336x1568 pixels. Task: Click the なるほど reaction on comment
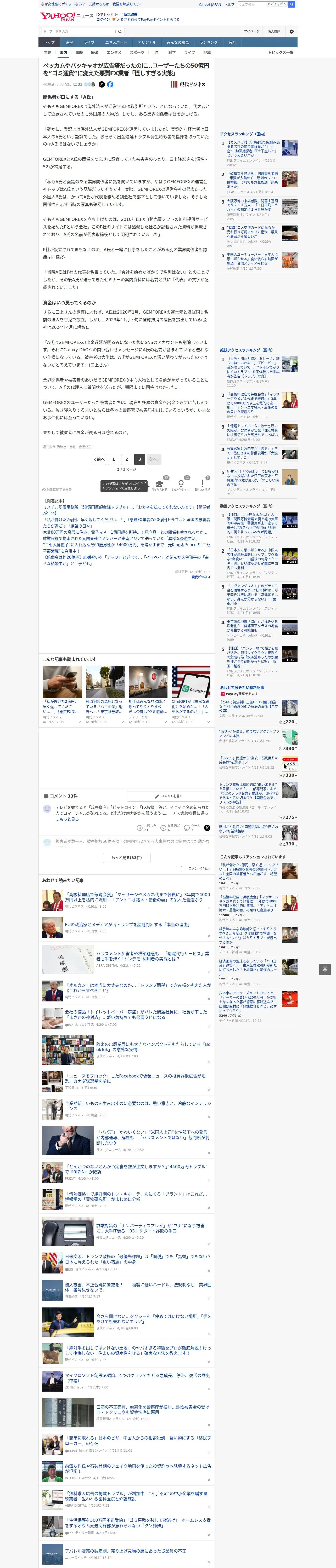170,828
